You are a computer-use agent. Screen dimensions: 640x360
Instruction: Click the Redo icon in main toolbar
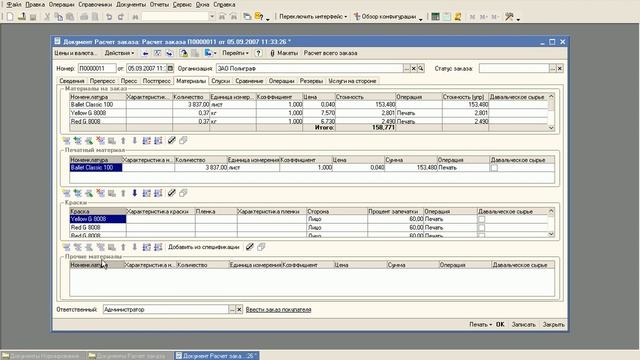pyautogui.click(x=121, y=17)
